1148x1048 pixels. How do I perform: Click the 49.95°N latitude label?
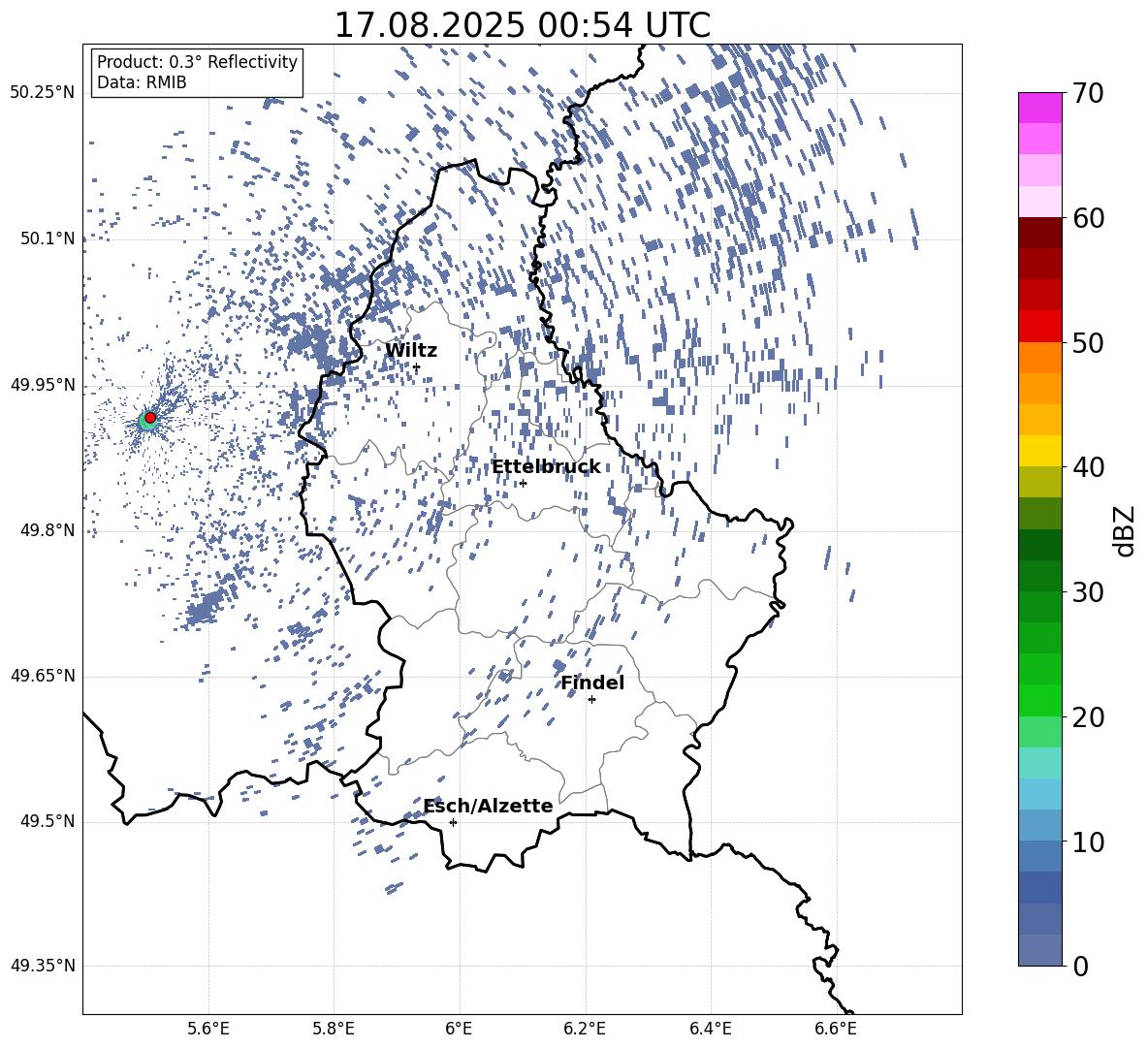coord(43,385)
